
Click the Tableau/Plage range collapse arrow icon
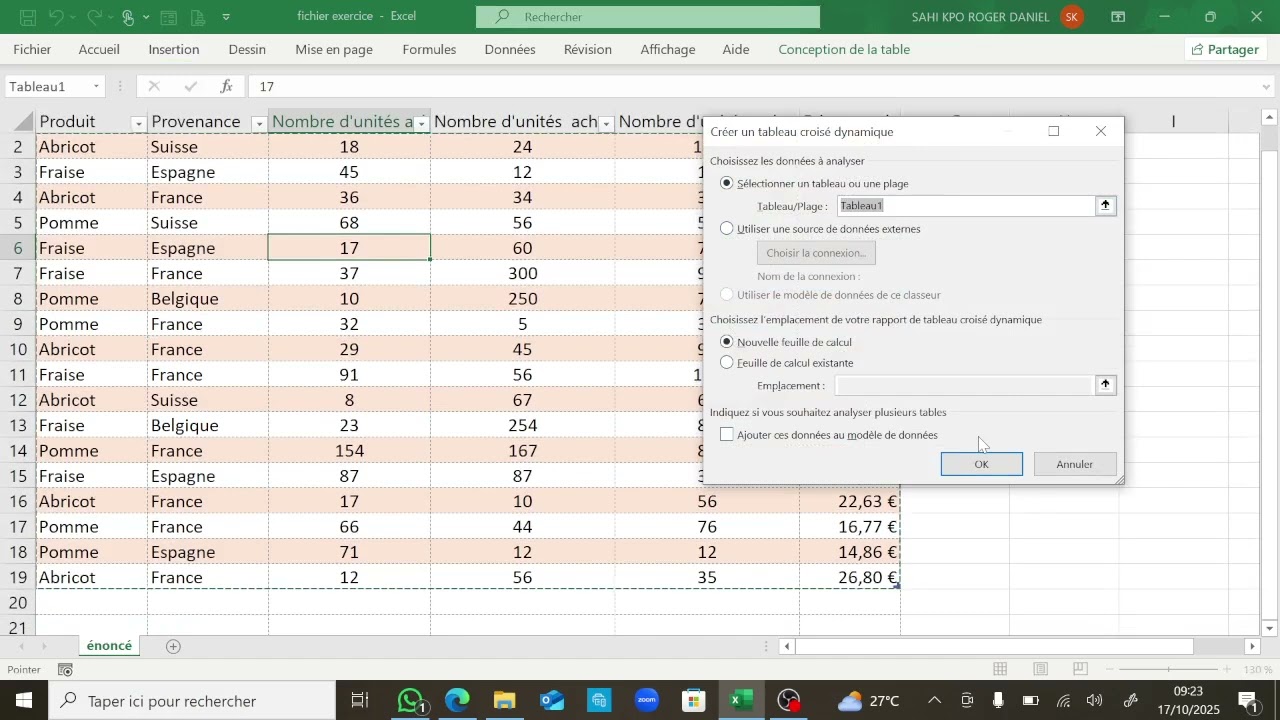(x=1106, y=206)
